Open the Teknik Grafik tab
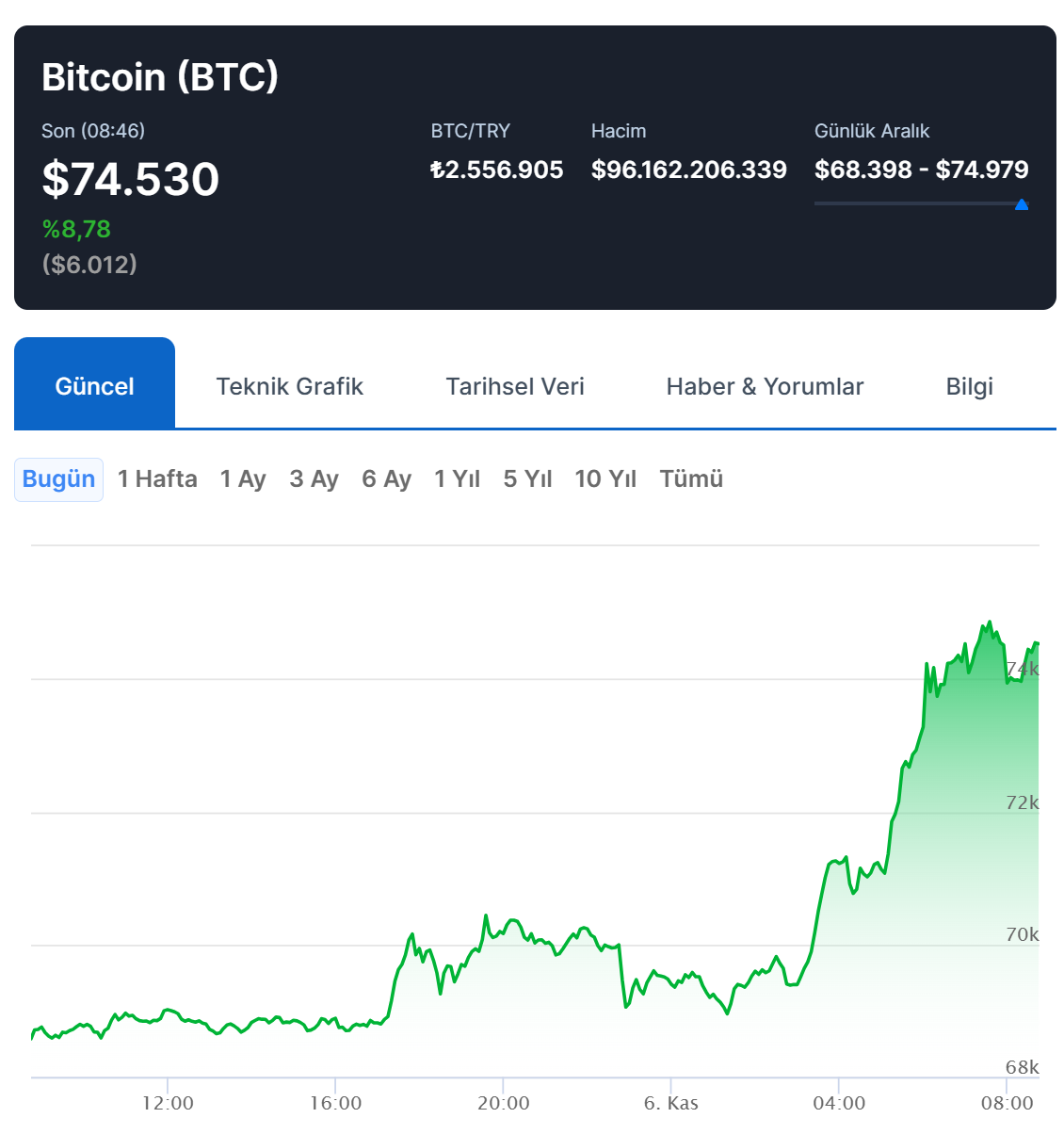1064x1134 pixels. (x=289, y=386)
